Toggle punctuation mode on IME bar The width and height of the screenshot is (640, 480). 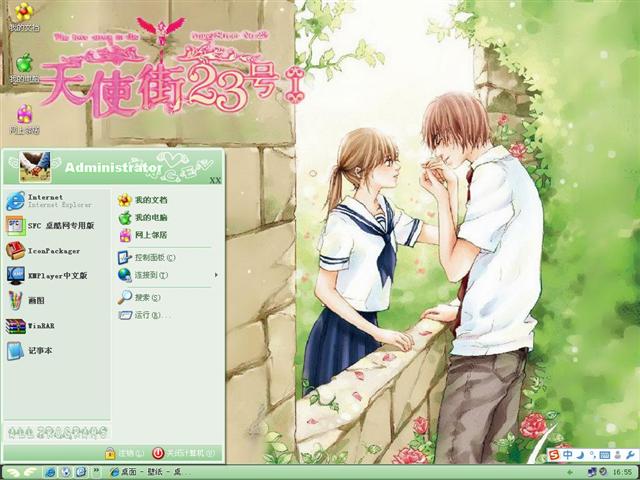591,455
